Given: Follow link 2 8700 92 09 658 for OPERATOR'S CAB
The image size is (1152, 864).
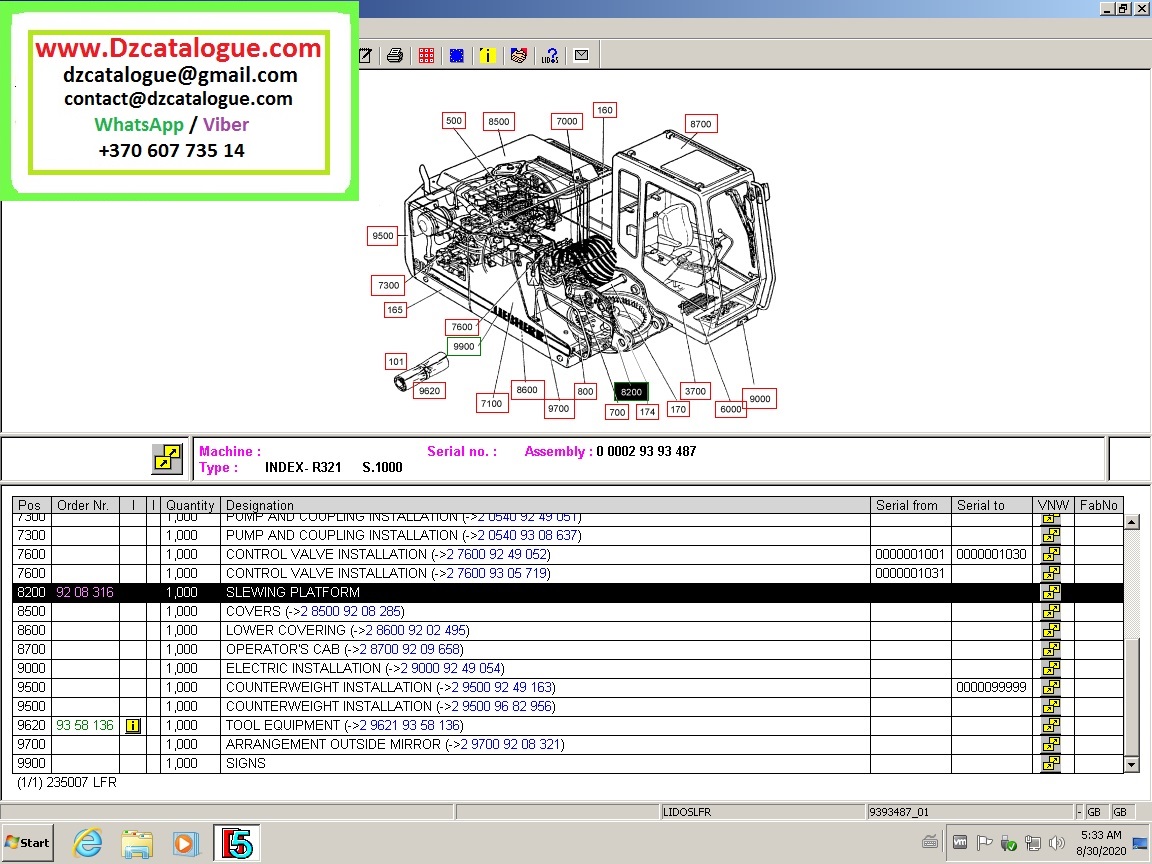Looking at the screenshot, I should coord(410,649).
